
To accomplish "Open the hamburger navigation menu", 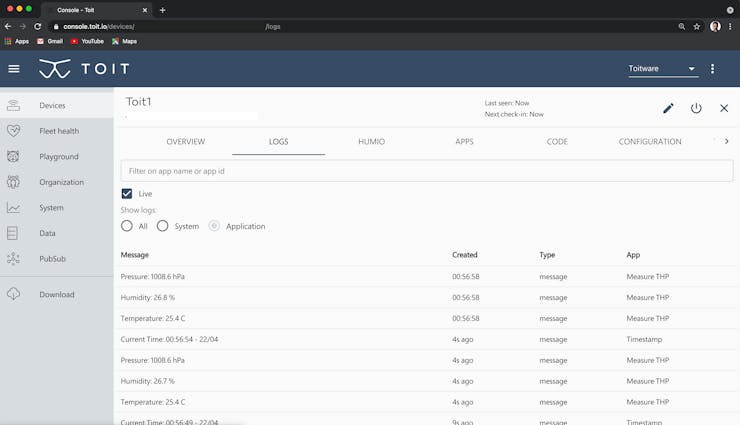I will [x=14, y=69].
